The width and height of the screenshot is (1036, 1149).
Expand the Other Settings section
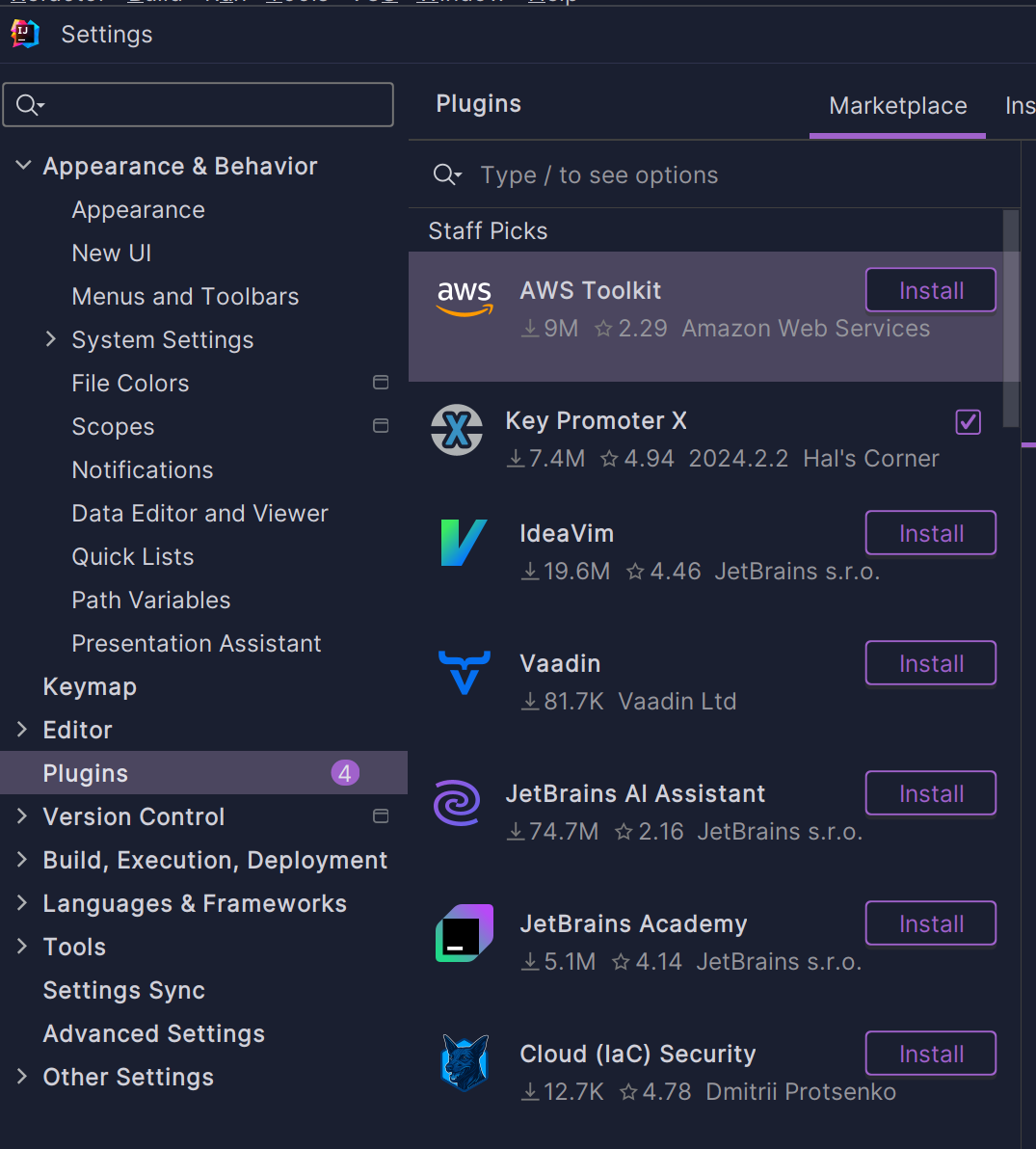pyautogui.click(x=22, y=1077)
